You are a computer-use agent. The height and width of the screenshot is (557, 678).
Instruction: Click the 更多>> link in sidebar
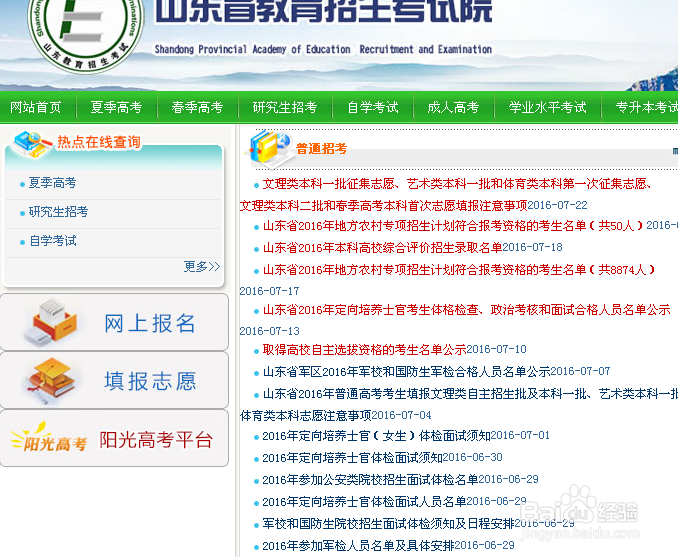pyautogui.click(x=202, y=266)
